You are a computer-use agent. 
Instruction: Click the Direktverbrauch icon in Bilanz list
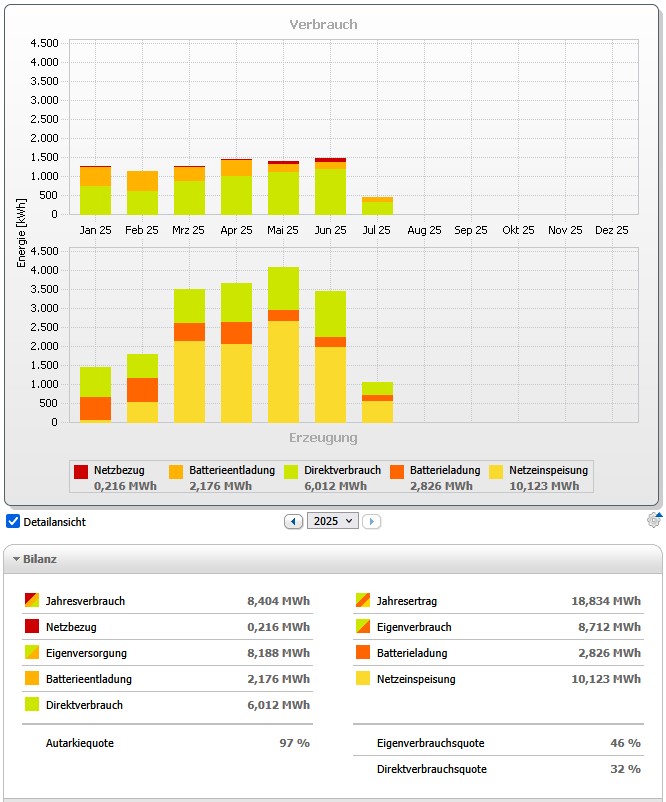(32, 705)
